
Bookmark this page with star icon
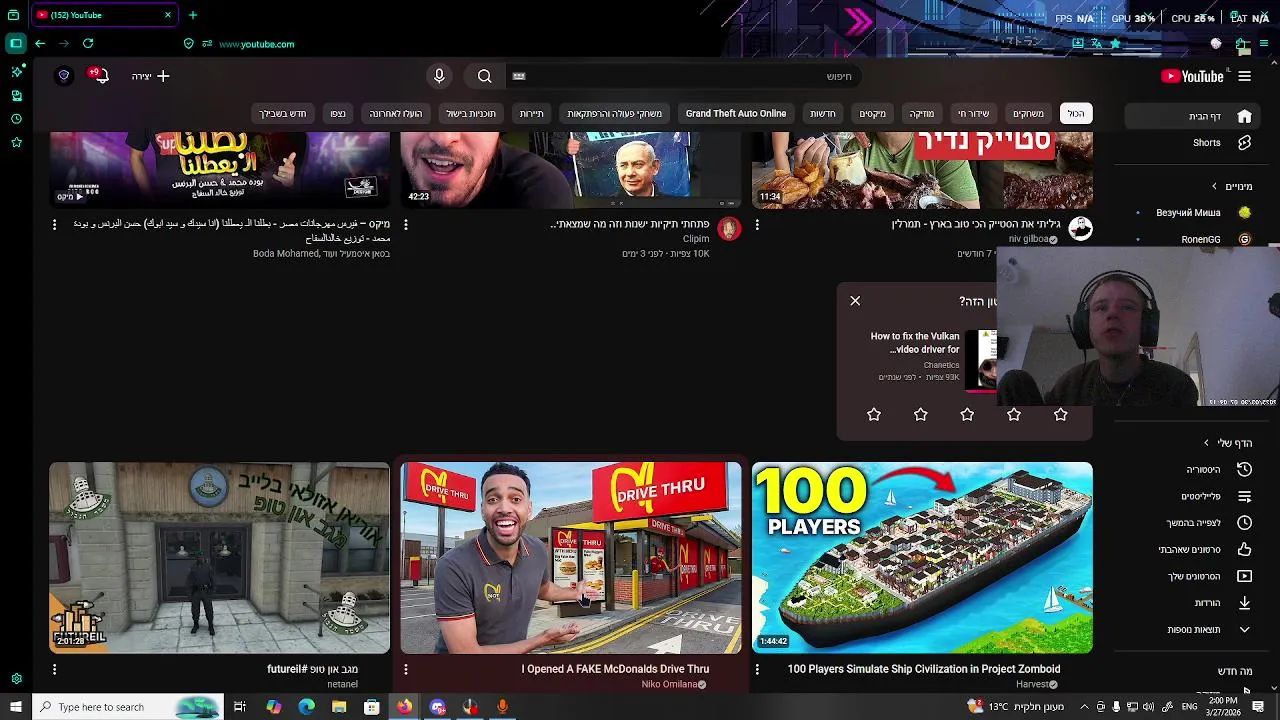pyautogui.click(x=1115, y=44)
